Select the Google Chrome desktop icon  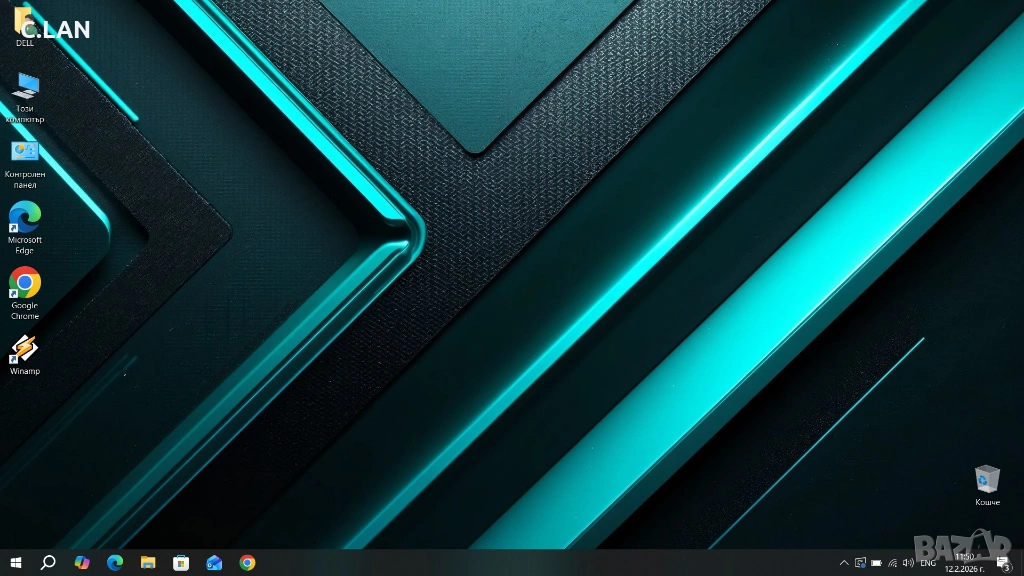[24, 284]
